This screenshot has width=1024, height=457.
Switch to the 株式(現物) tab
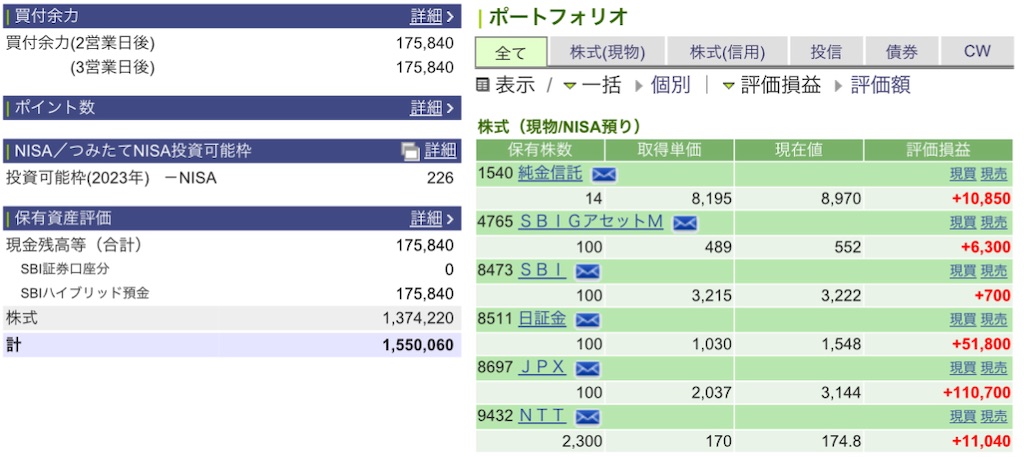click(607, 52)
